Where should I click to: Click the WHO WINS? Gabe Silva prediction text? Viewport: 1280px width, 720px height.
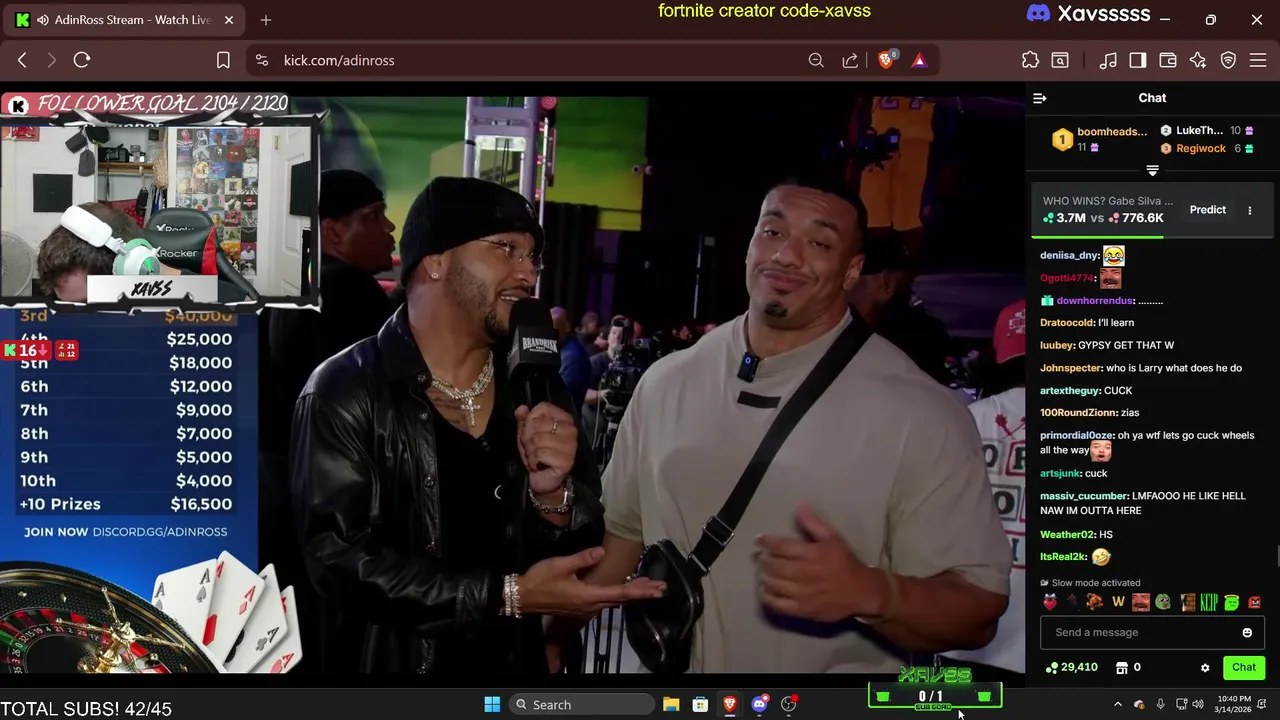tap(1108, 201)
